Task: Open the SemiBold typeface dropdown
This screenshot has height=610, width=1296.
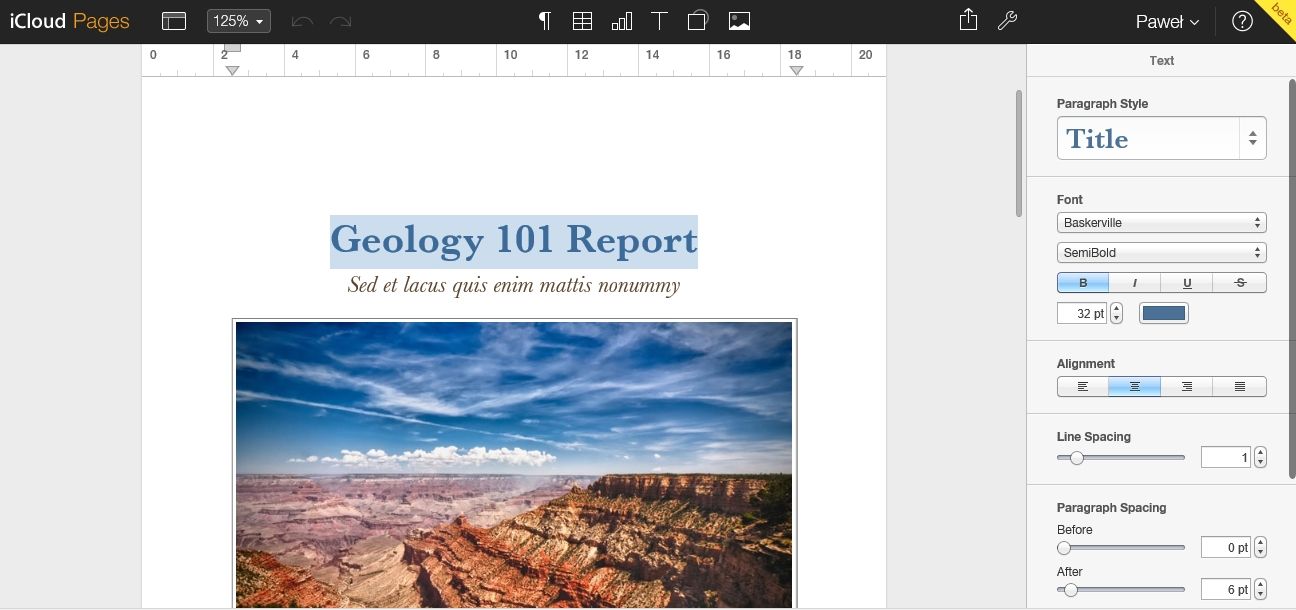Action: click(1162, 253)
